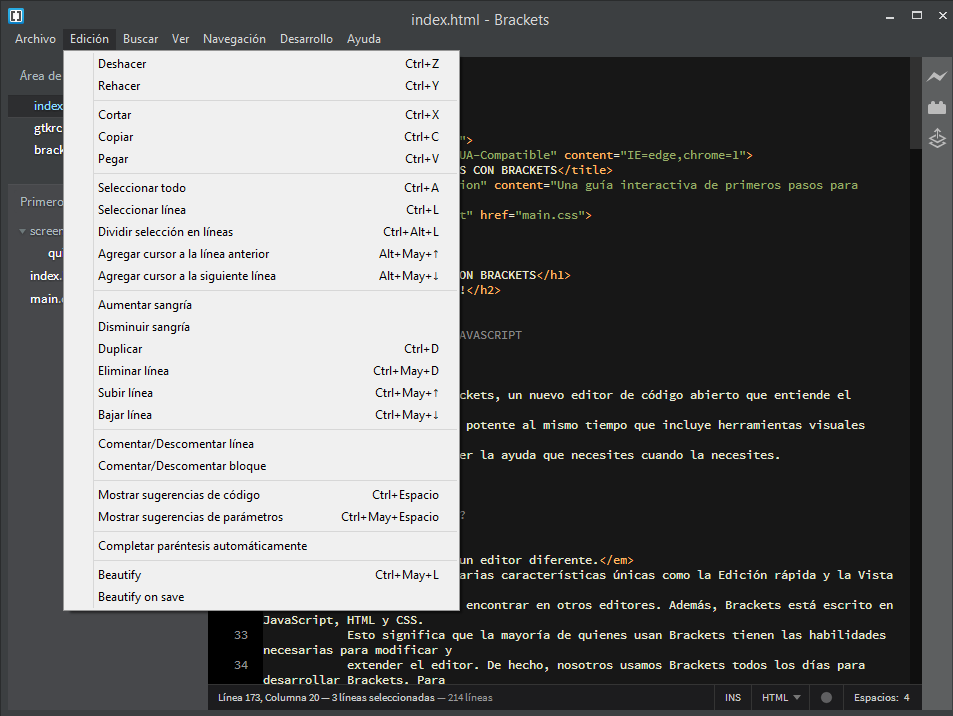Select Bajar línea

261,415
